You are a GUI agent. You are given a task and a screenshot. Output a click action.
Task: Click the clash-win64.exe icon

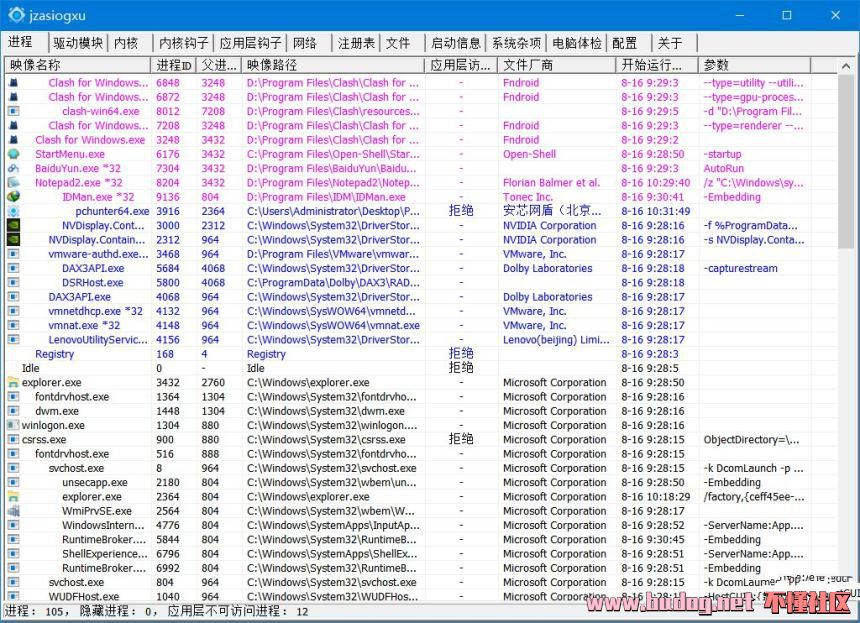pos(13,111)
